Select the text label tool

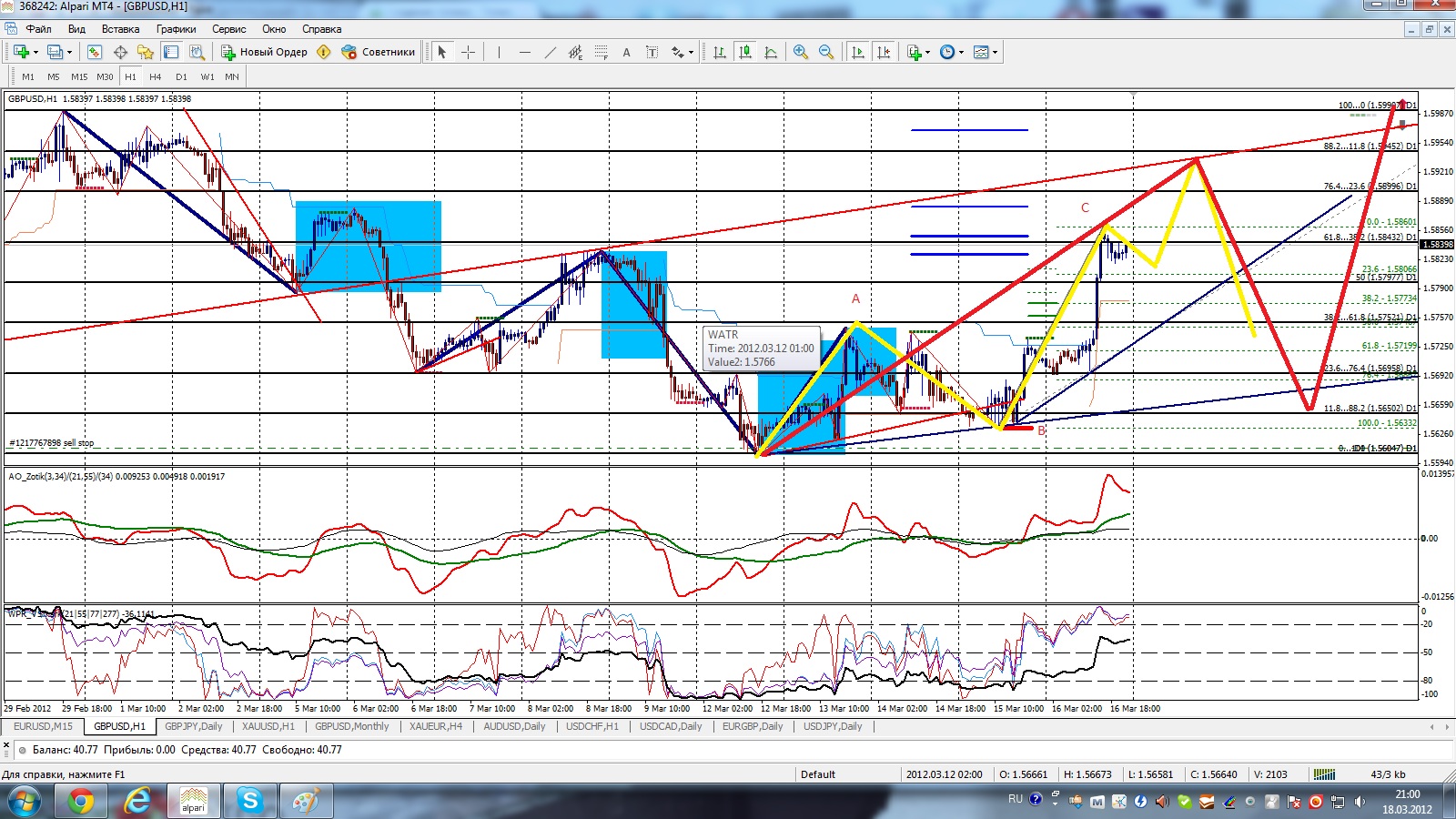(x=626, y=52)
